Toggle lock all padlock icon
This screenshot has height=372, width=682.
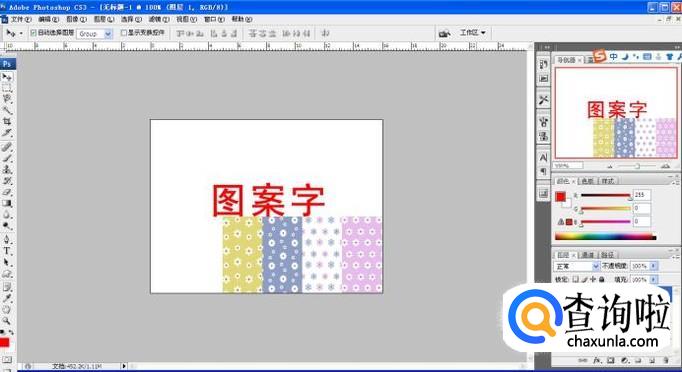coord(602,279)
